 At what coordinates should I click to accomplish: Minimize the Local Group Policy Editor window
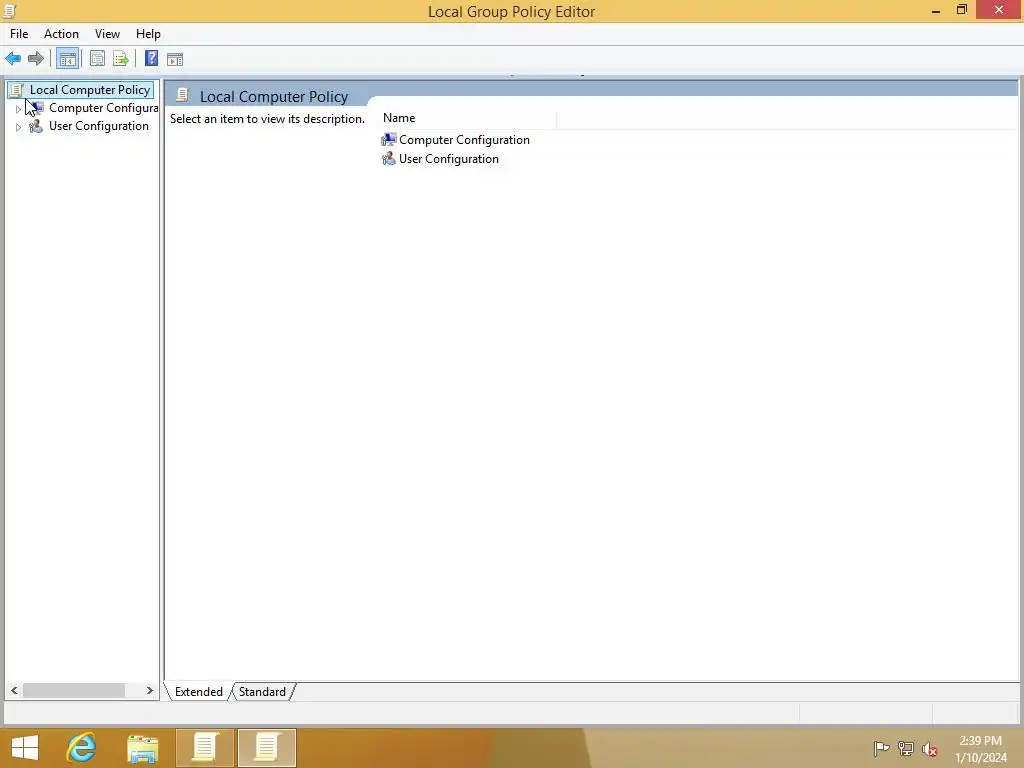(936, 10)
